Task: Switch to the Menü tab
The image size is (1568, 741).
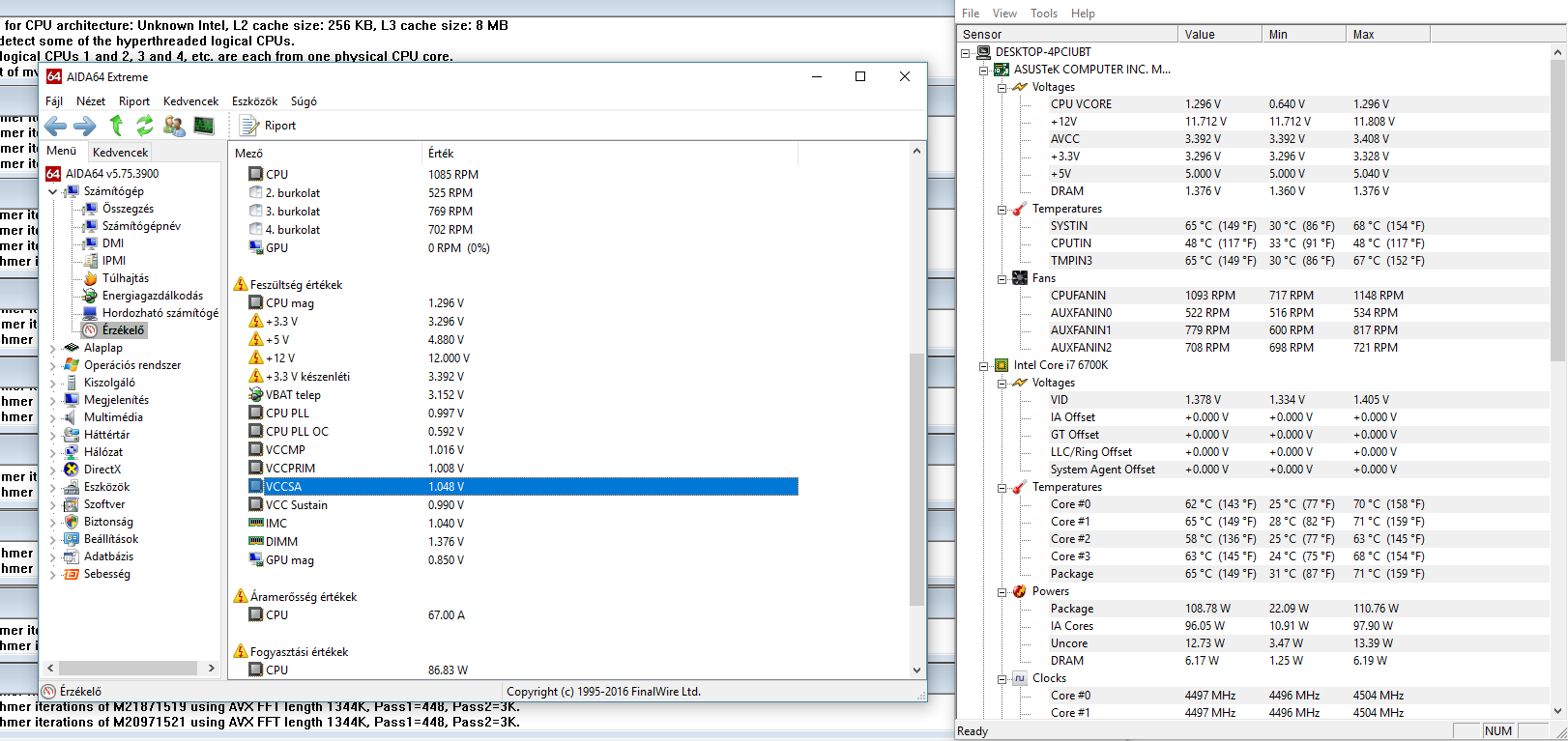Action: [x=62, y=151]
